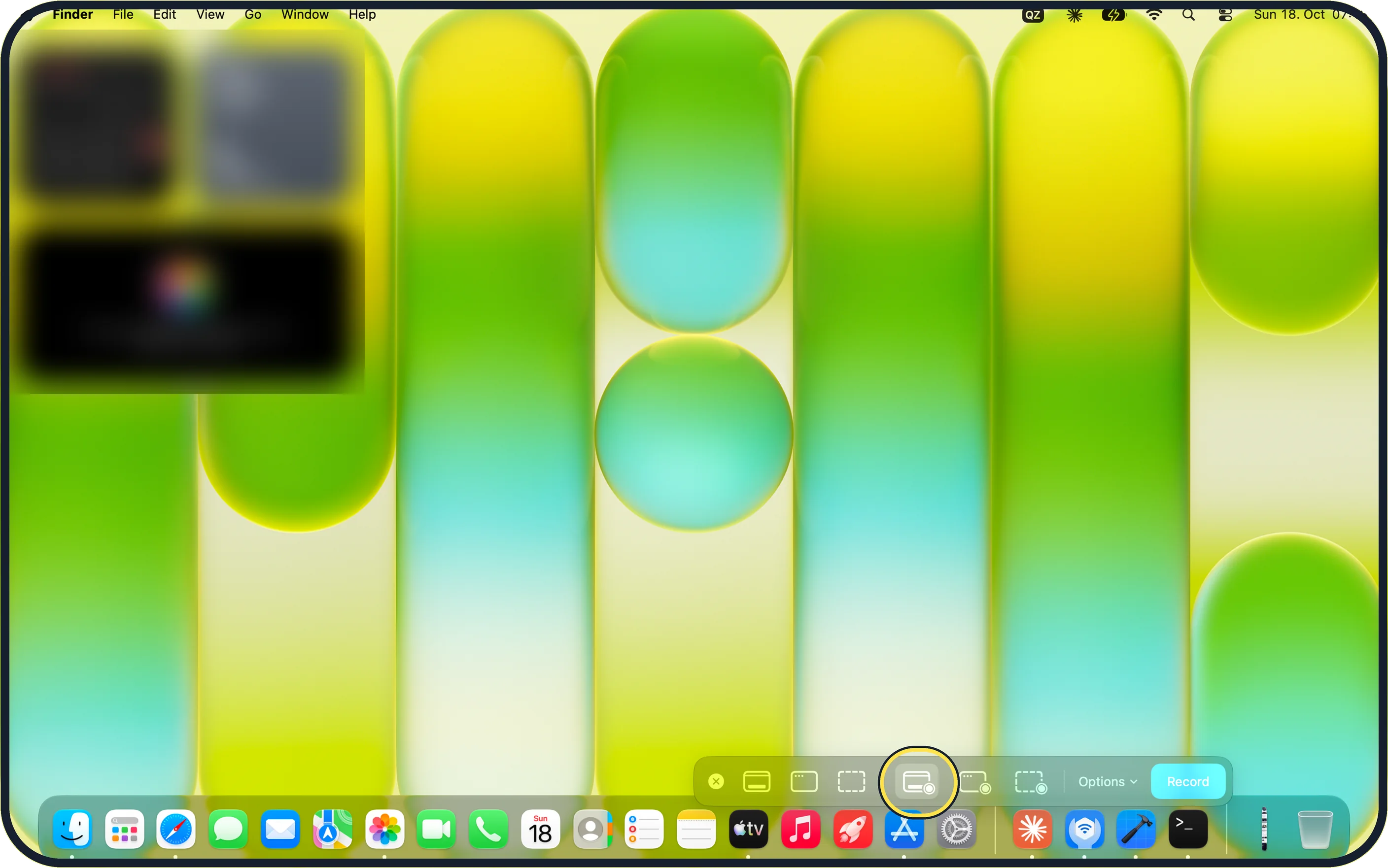1388x868 pixels.
Task: Click the Claude asterisk menu bar icon
Action: pos(1074,15)
